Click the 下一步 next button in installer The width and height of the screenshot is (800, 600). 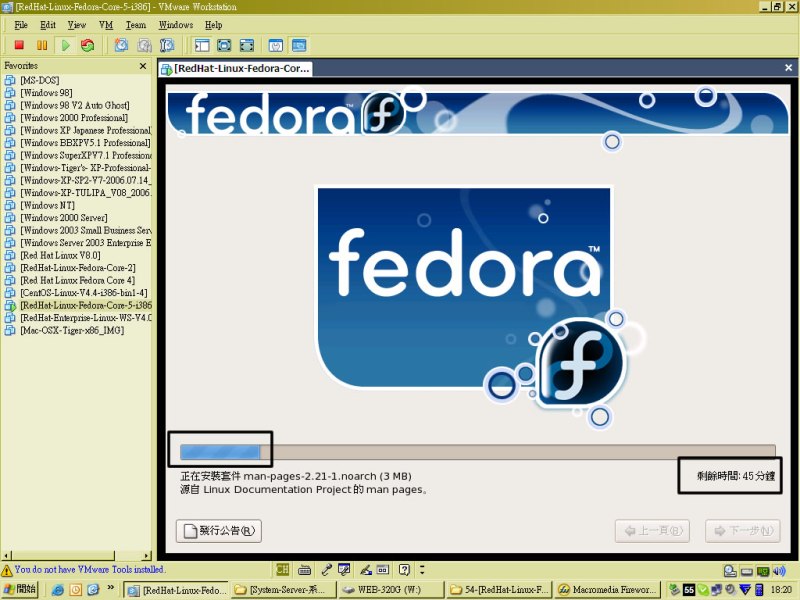[x=743, y=531]
